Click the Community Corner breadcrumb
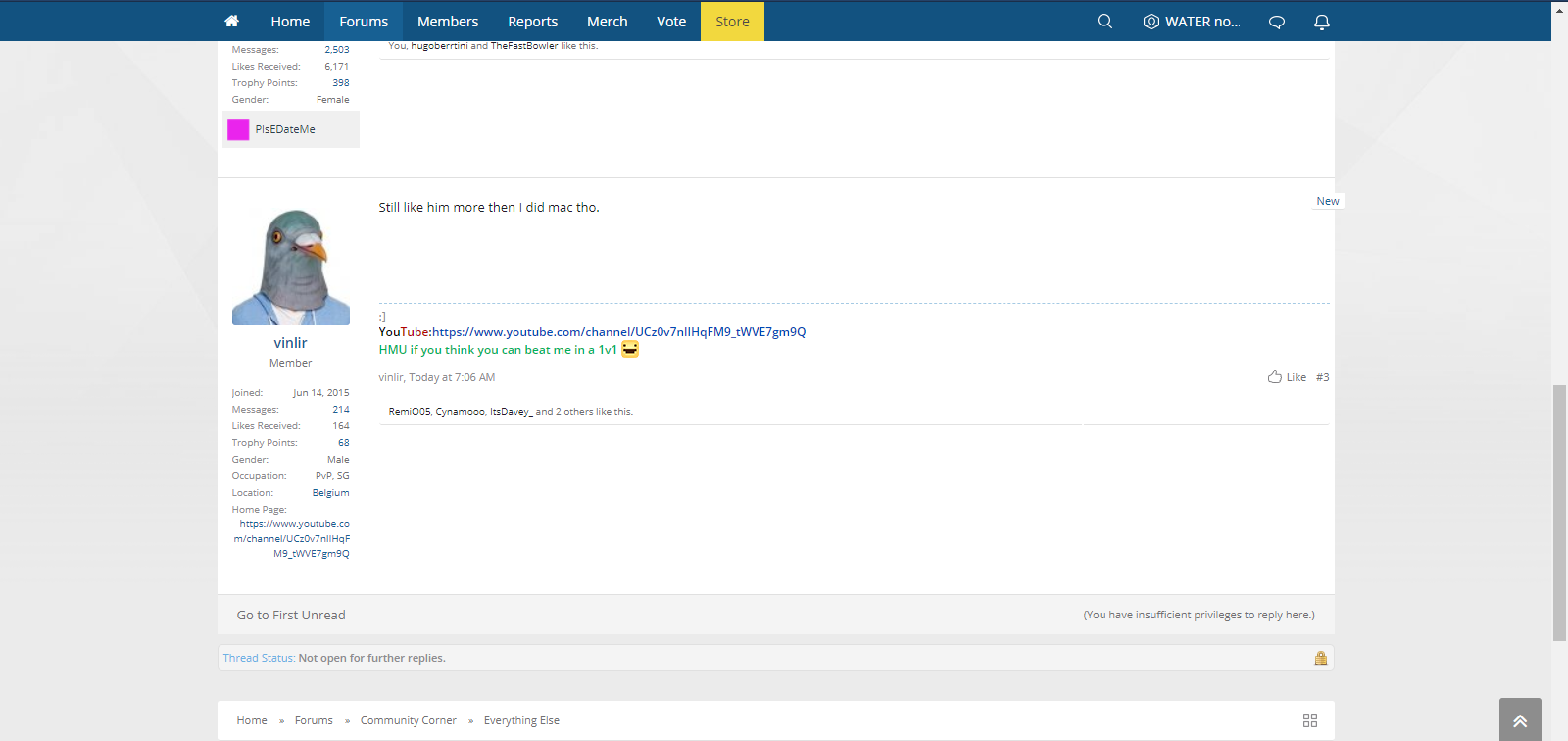Image resolution: width=1568 pixels, height=741 pixels. (x=409, y=720)
